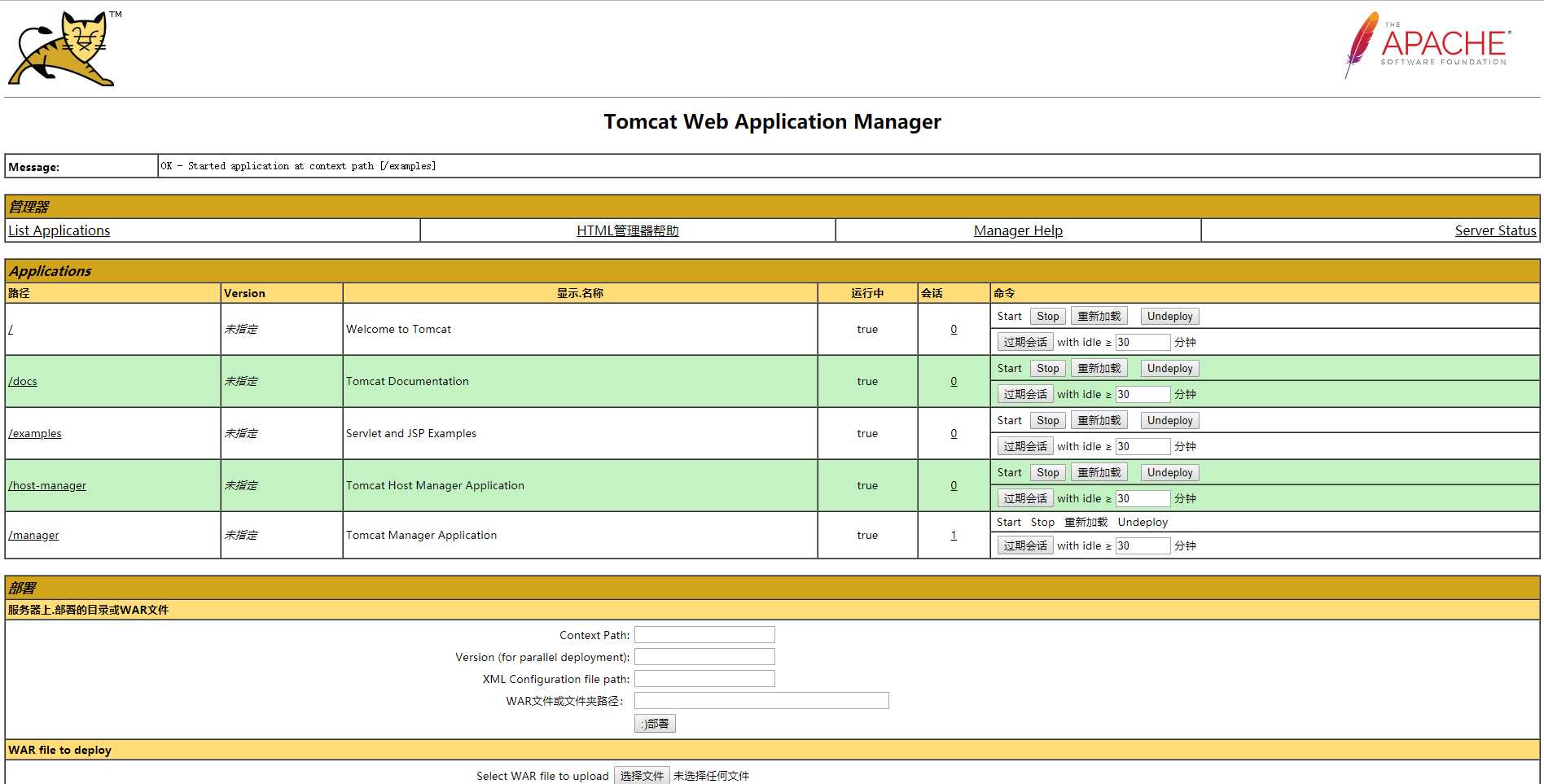Focus idle minutes field for /manager

[x=1143, y=545]
